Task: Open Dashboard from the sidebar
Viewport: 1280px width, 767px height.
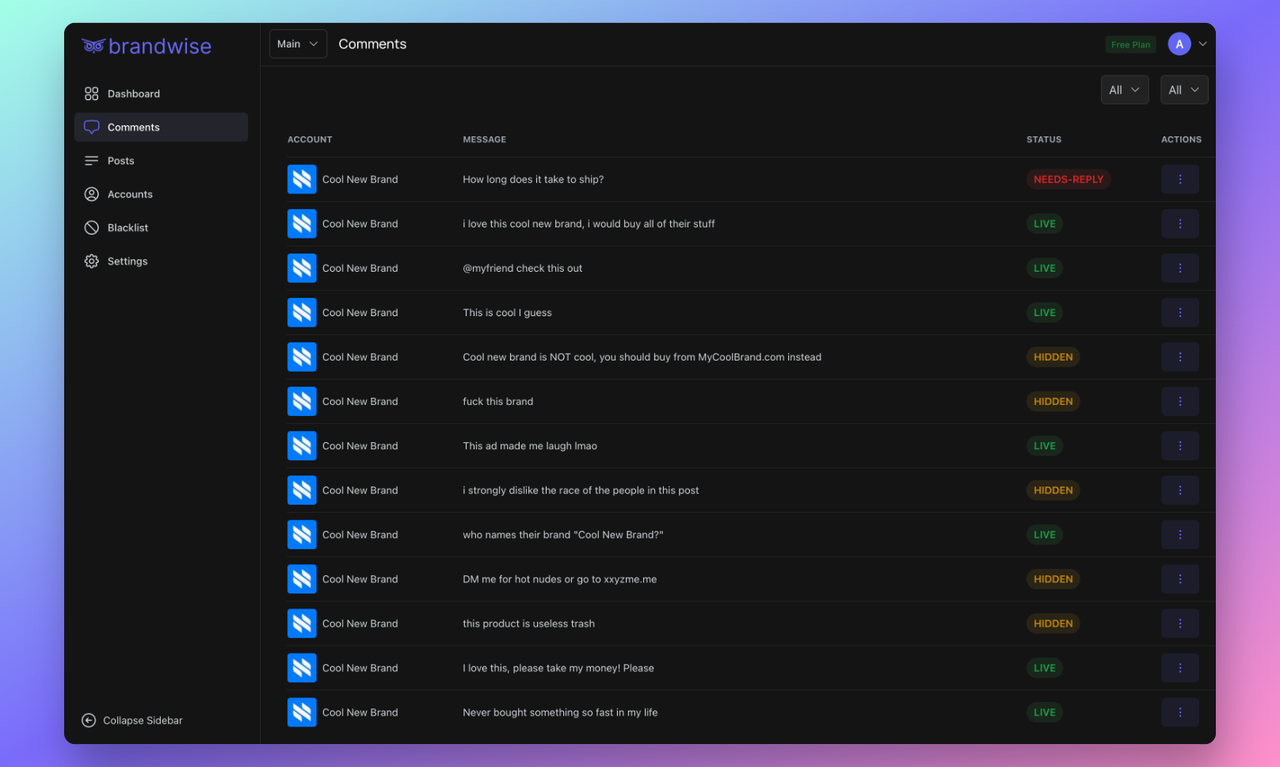Action: coord(161,93)
